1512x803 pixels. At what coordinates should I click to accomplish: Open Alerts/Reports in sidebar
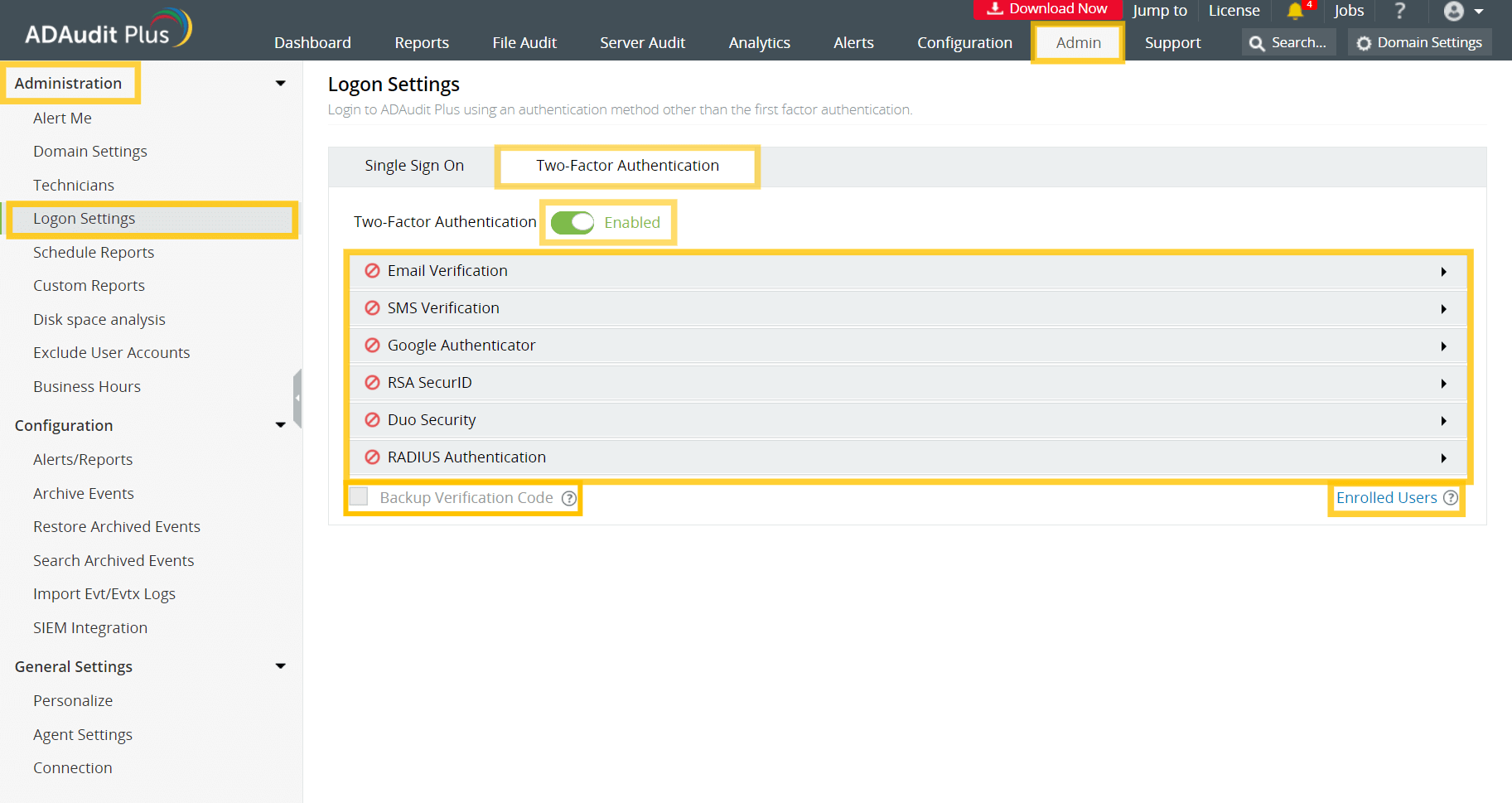(x=83, y=460)
